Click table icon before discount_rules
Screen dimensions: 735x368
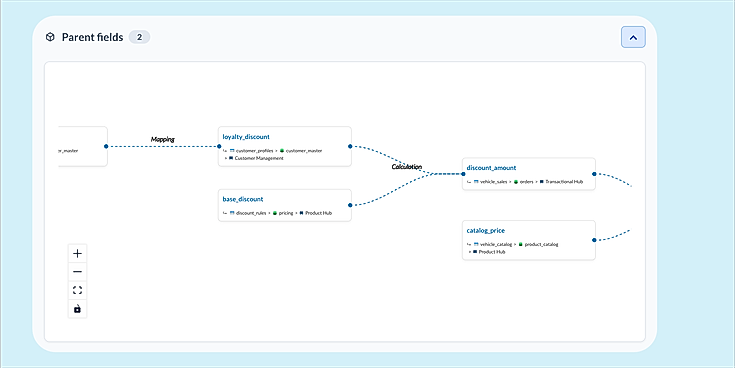pyautogui.click(x=232, y=213)
